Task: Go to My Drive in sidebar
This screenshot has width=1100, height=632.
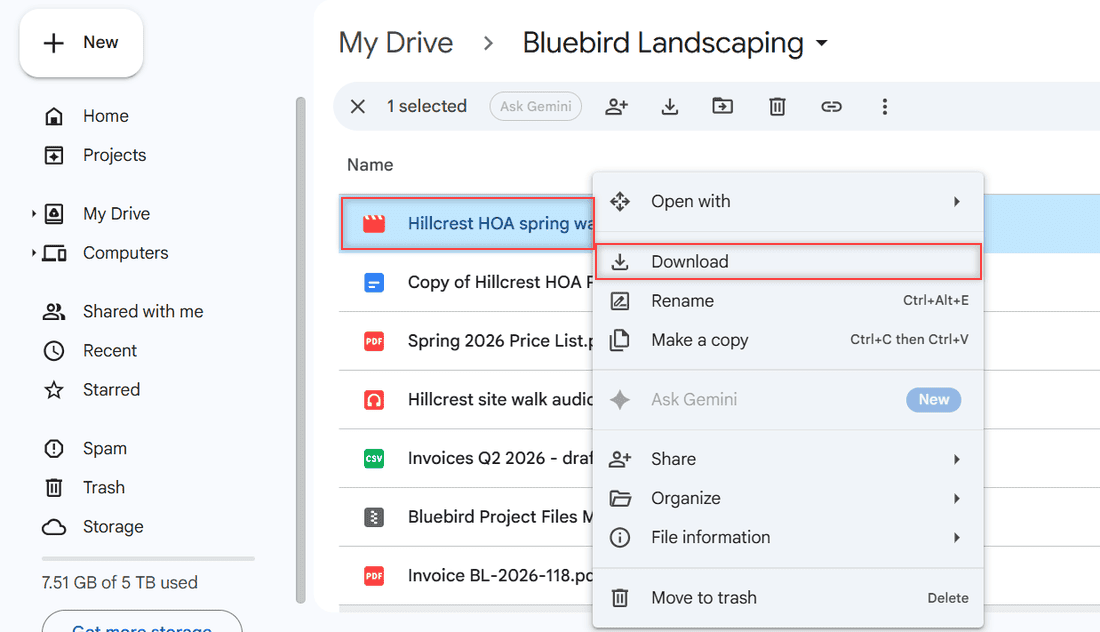Action: pyautogui.click(x=116, y=213)
